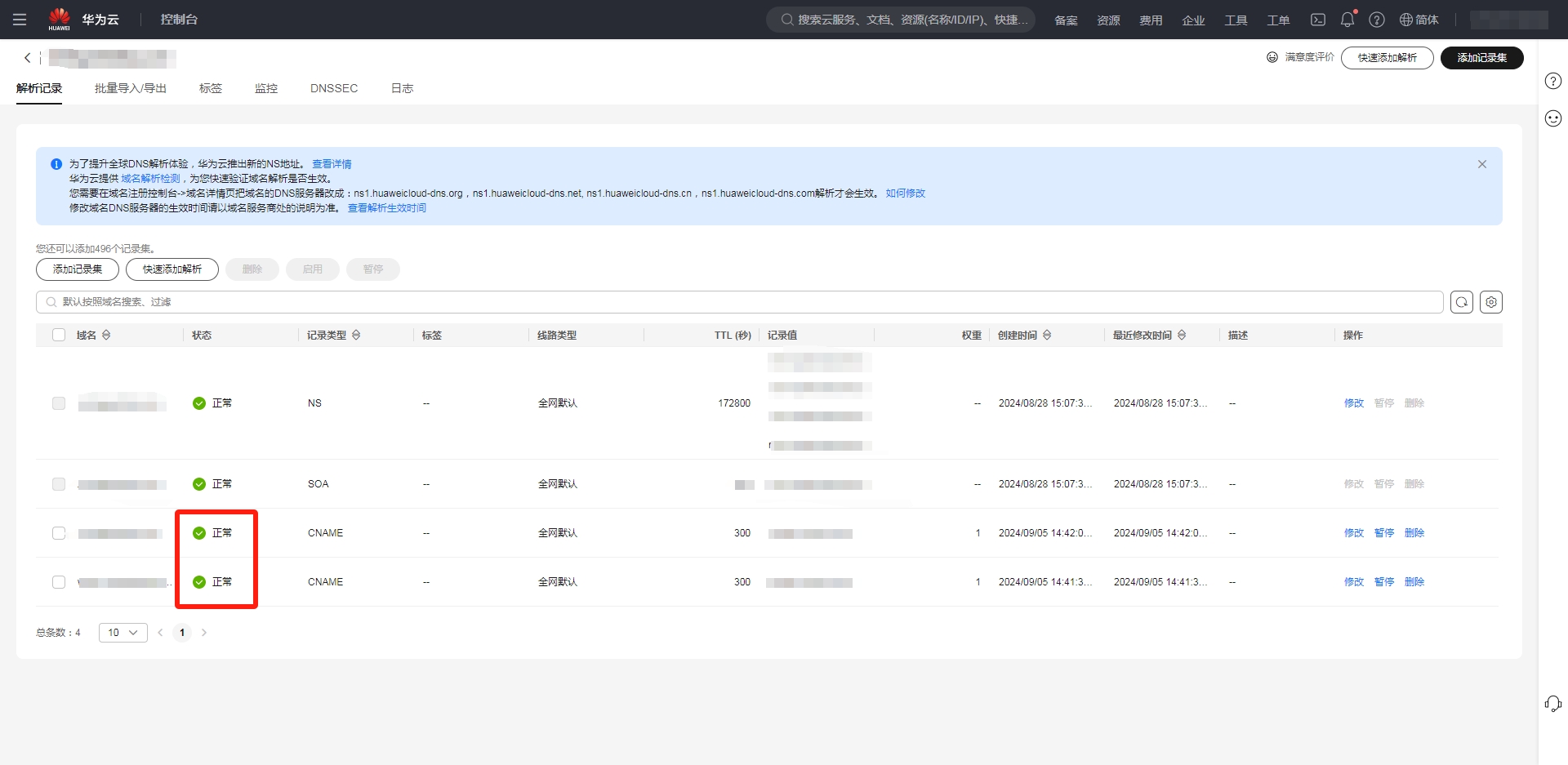Switch to the 日志 tab
The height and width of the screenshot is (765, 1568).
[x=403, y=88]
